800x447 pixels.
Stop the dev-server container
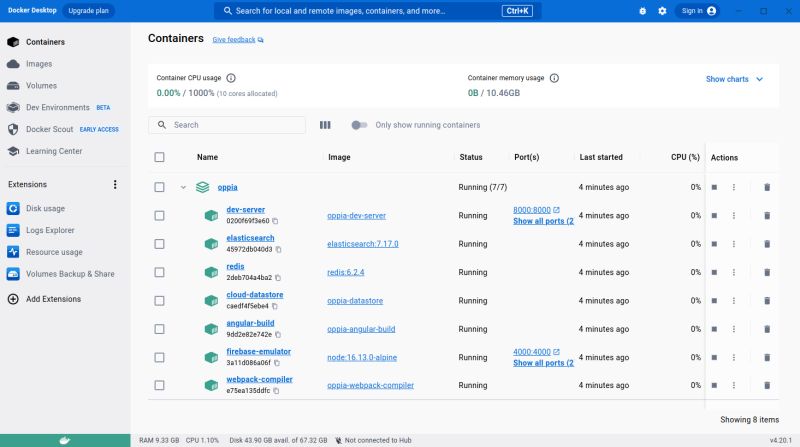coord(714,216)
